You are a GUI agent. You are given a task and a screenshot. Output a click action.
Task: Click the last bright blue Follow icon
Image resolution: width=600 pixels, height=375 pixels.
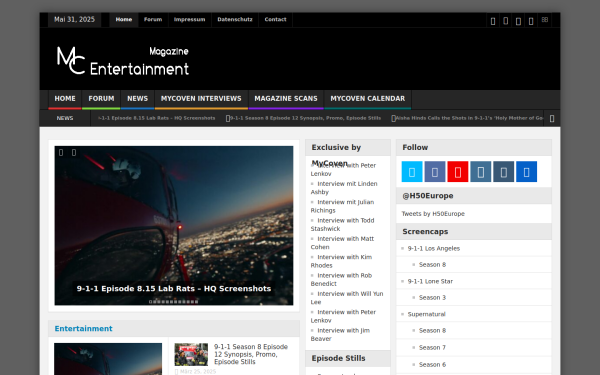(527, 171)
